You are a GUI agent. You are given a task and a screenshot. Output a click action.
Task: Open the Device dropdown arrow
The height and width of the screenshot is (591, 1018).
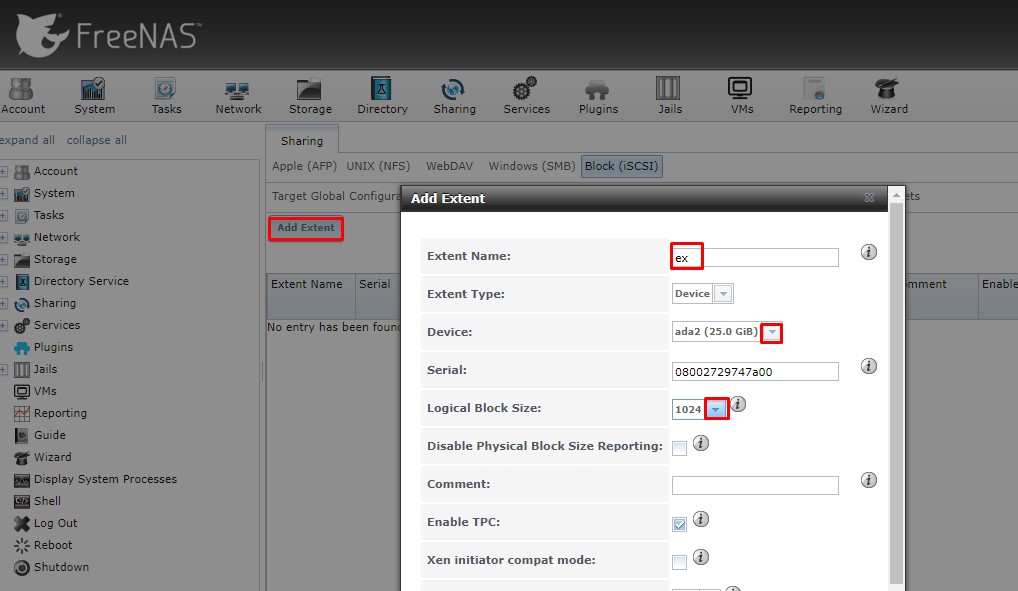point(771,333)
